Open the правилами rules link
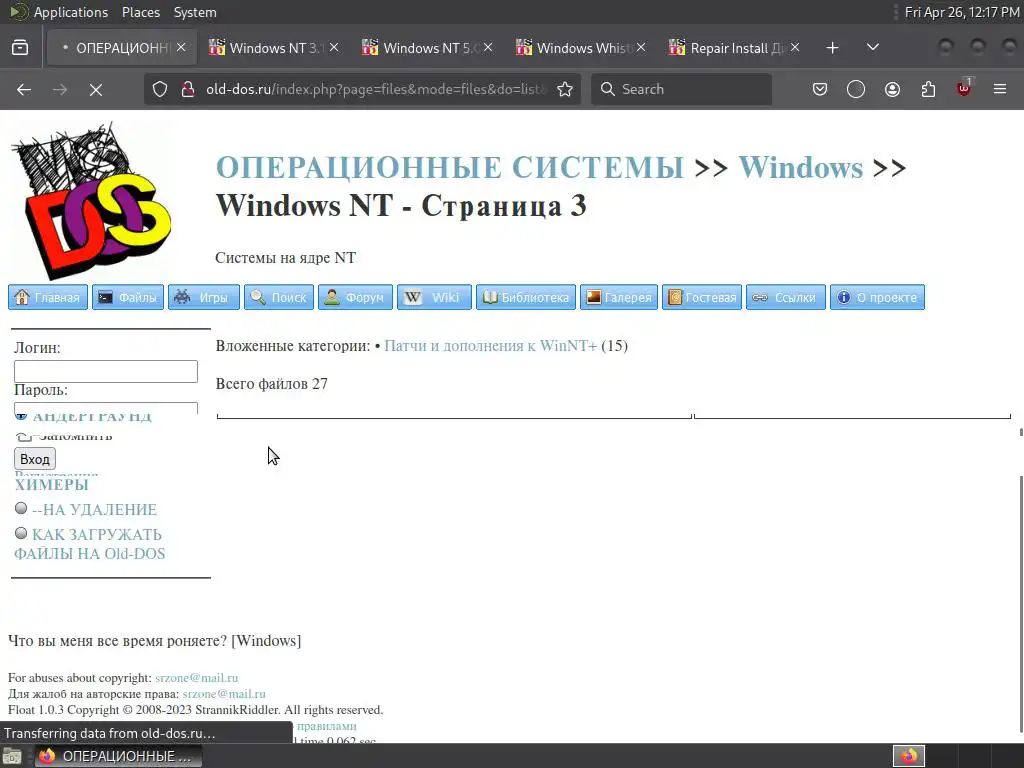 (x=327, y=726)
